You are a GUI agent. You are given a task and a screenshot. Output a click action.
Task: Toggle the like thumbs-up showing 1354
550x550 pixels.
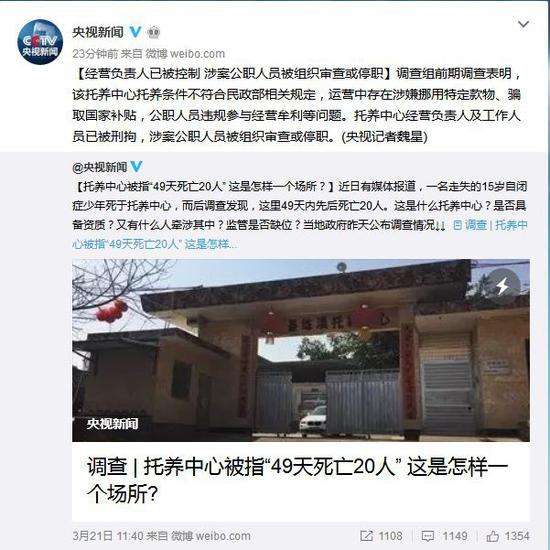point(508,536)
